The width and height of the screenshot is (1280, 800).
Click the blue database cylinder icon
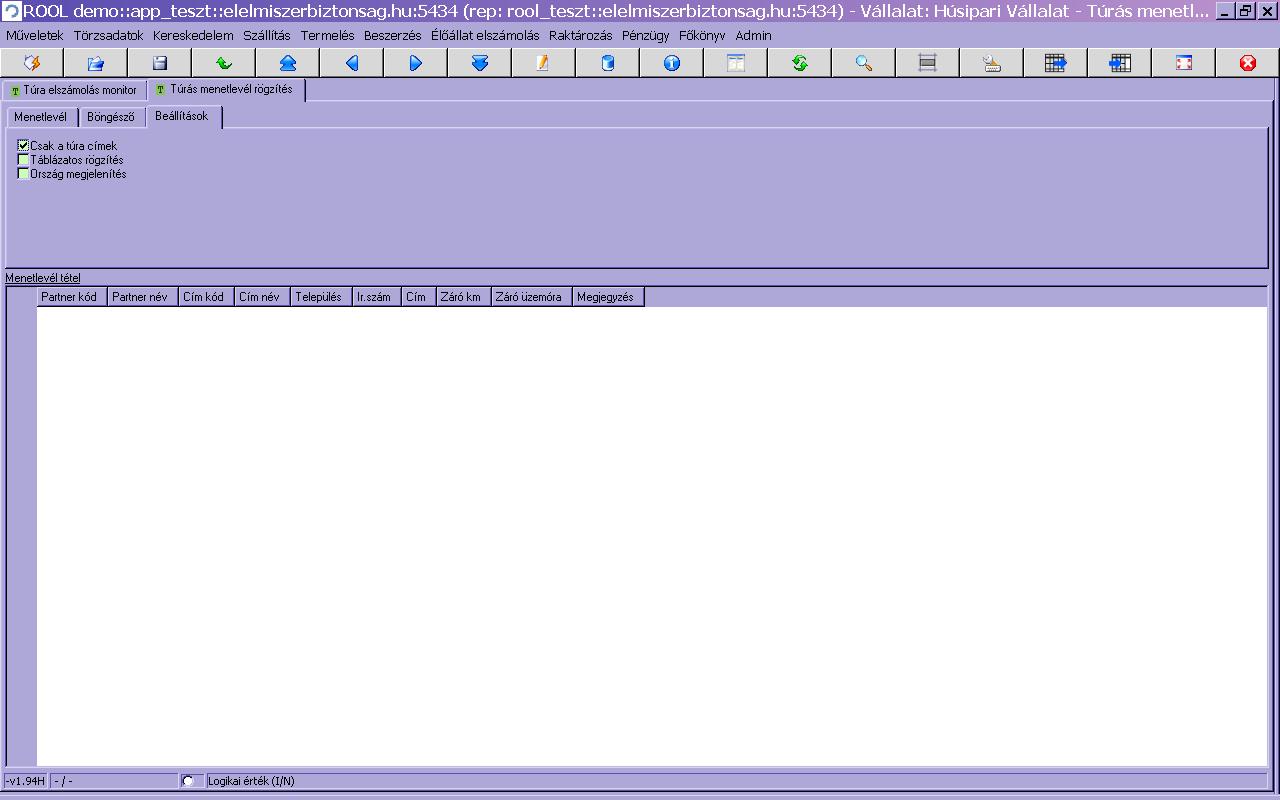(608, 63)
